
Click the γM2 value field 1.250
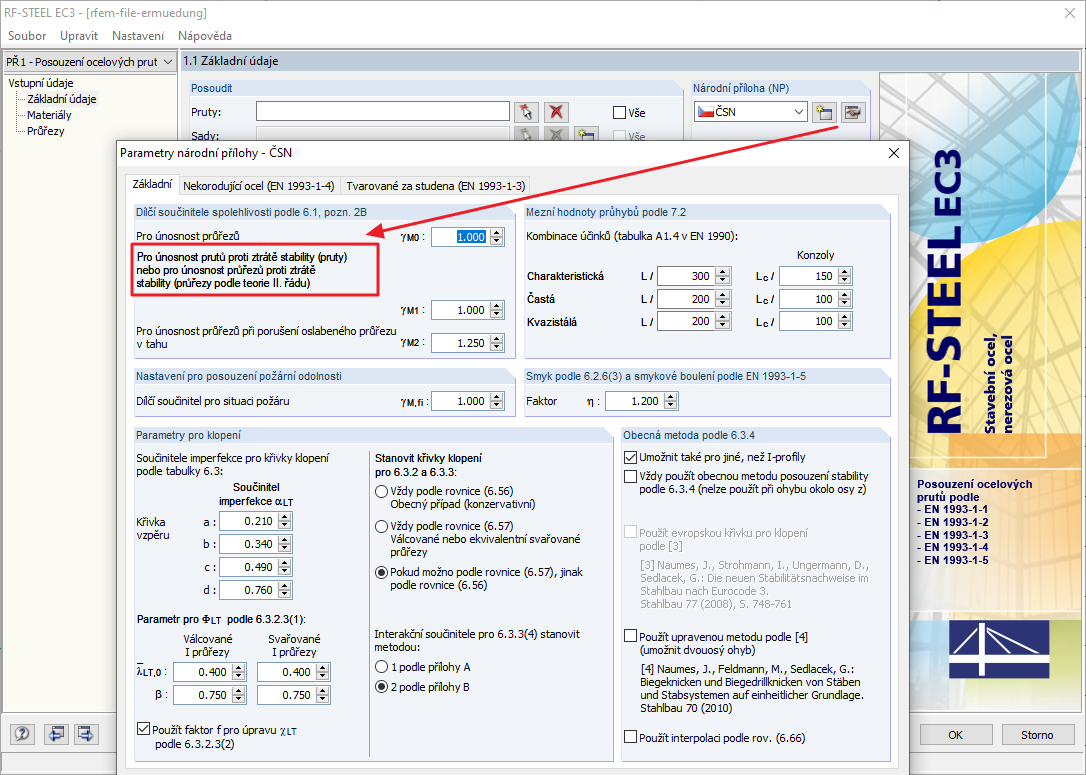tap(461, 343)
